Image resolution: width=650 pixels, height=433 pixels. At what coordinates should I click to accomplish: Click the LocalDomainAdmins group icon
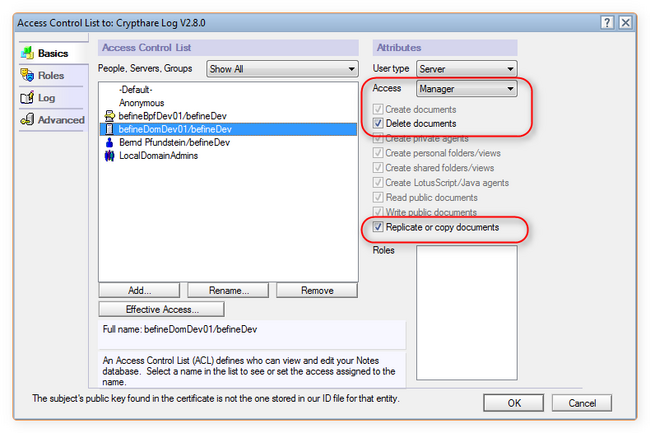(x=110, y=155)
